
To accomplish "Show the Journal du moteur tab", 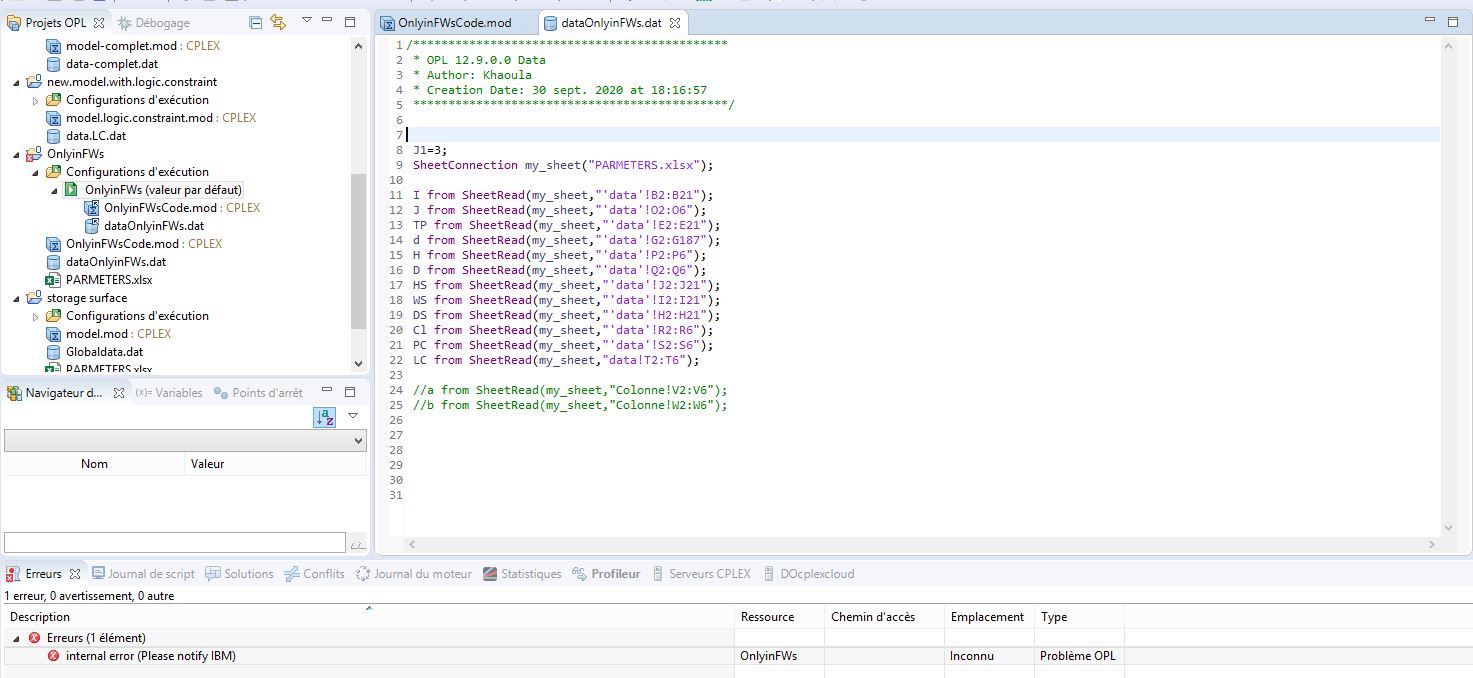I will pos(413,574).
